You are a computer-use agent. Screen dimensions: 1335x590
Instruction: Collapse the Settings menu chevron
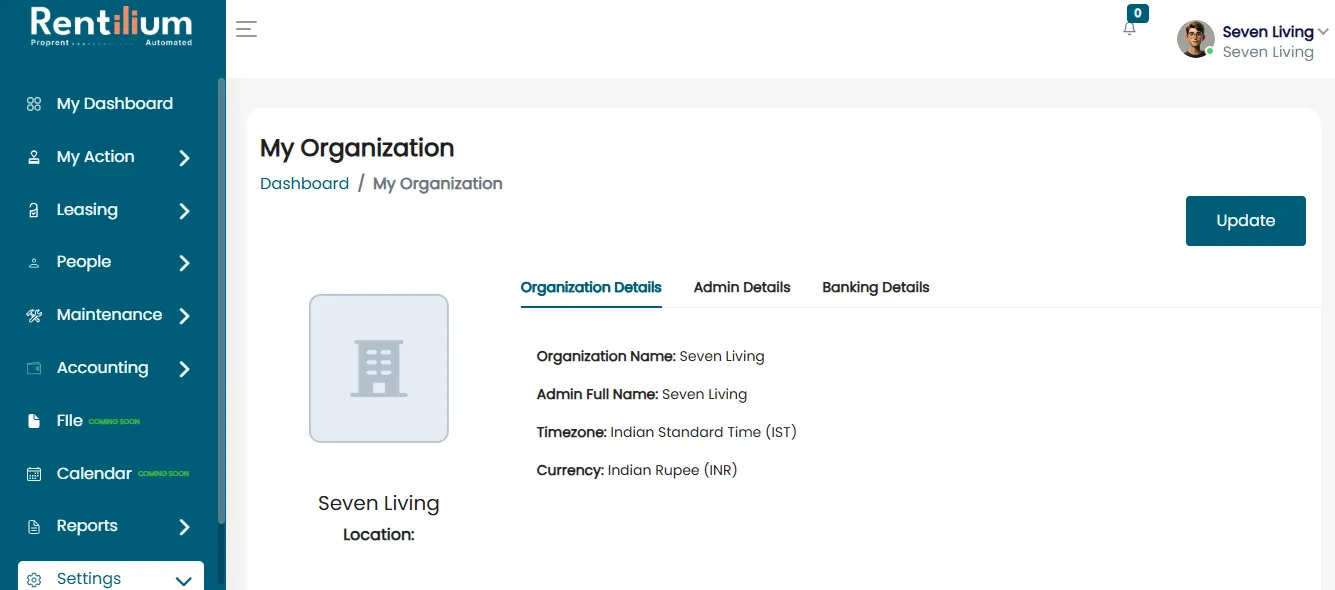pyautogui.click(x=183, y=580)
